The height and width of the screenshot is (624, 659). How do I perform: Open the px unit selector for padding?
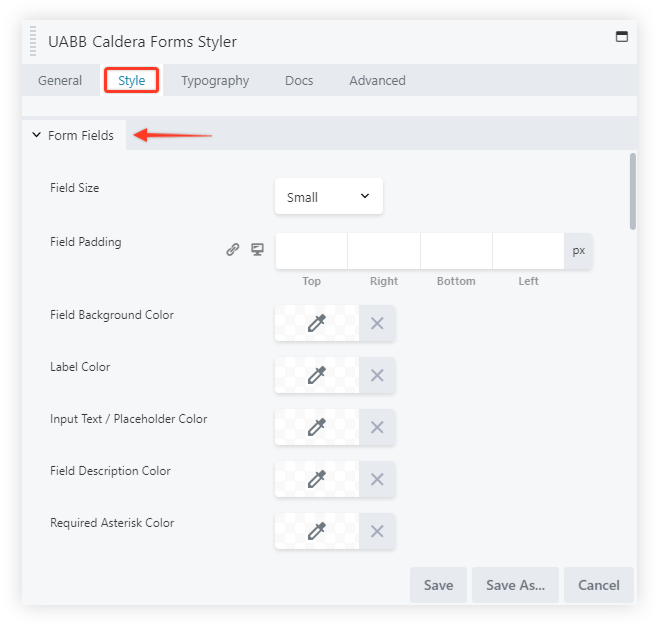(x=578, y=251)
